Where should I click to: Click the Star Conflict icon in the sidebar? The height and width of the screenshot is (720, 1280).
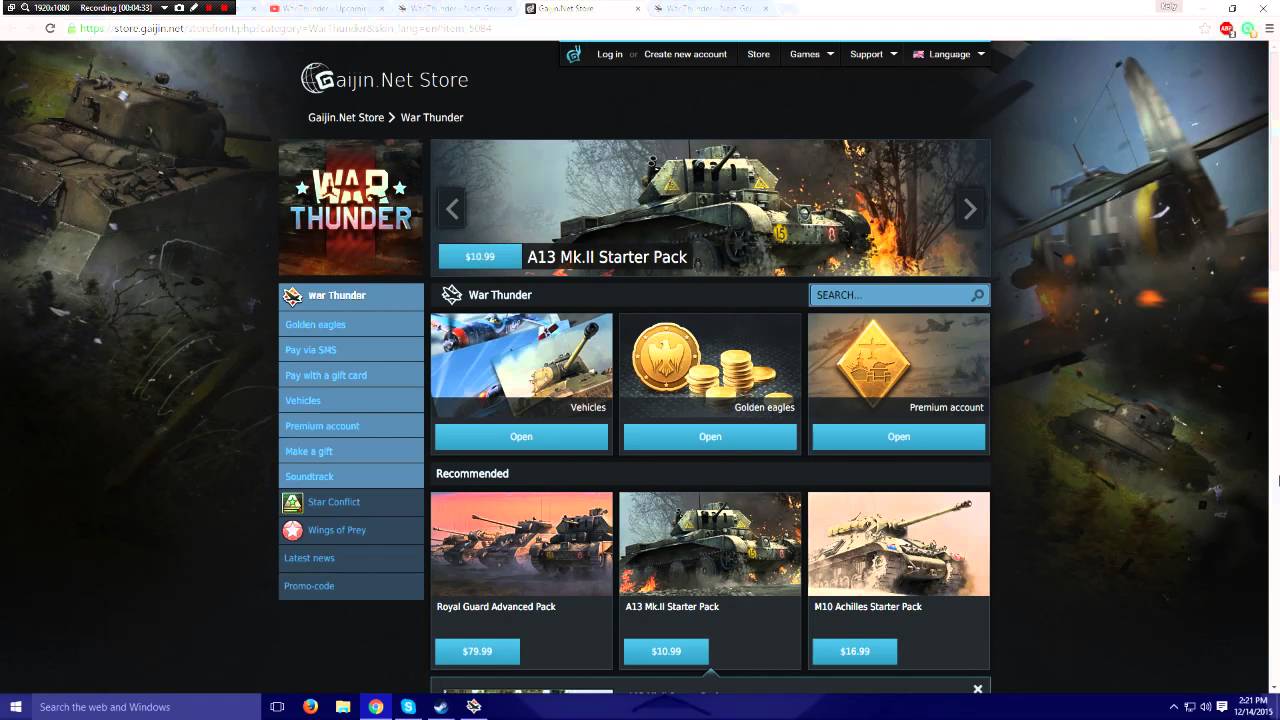[x=292, y=502]
